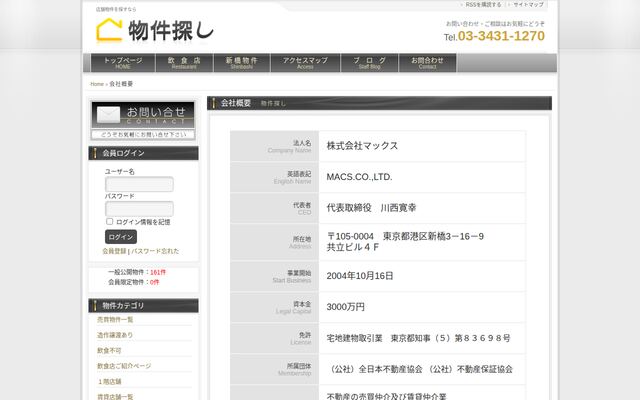Open the 飲食店ご紹介ページ category link
Image resolution: width=640 pixels, height=400 pixels.
tap(124, 366)
